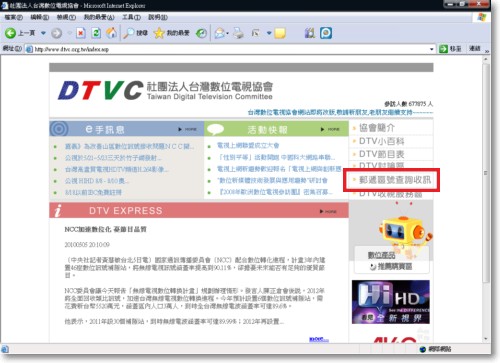The width and height of the screenshot is (500, 363).
Task: Open HOME link in DTV EXPRESS header
Action: pos(328,211)
